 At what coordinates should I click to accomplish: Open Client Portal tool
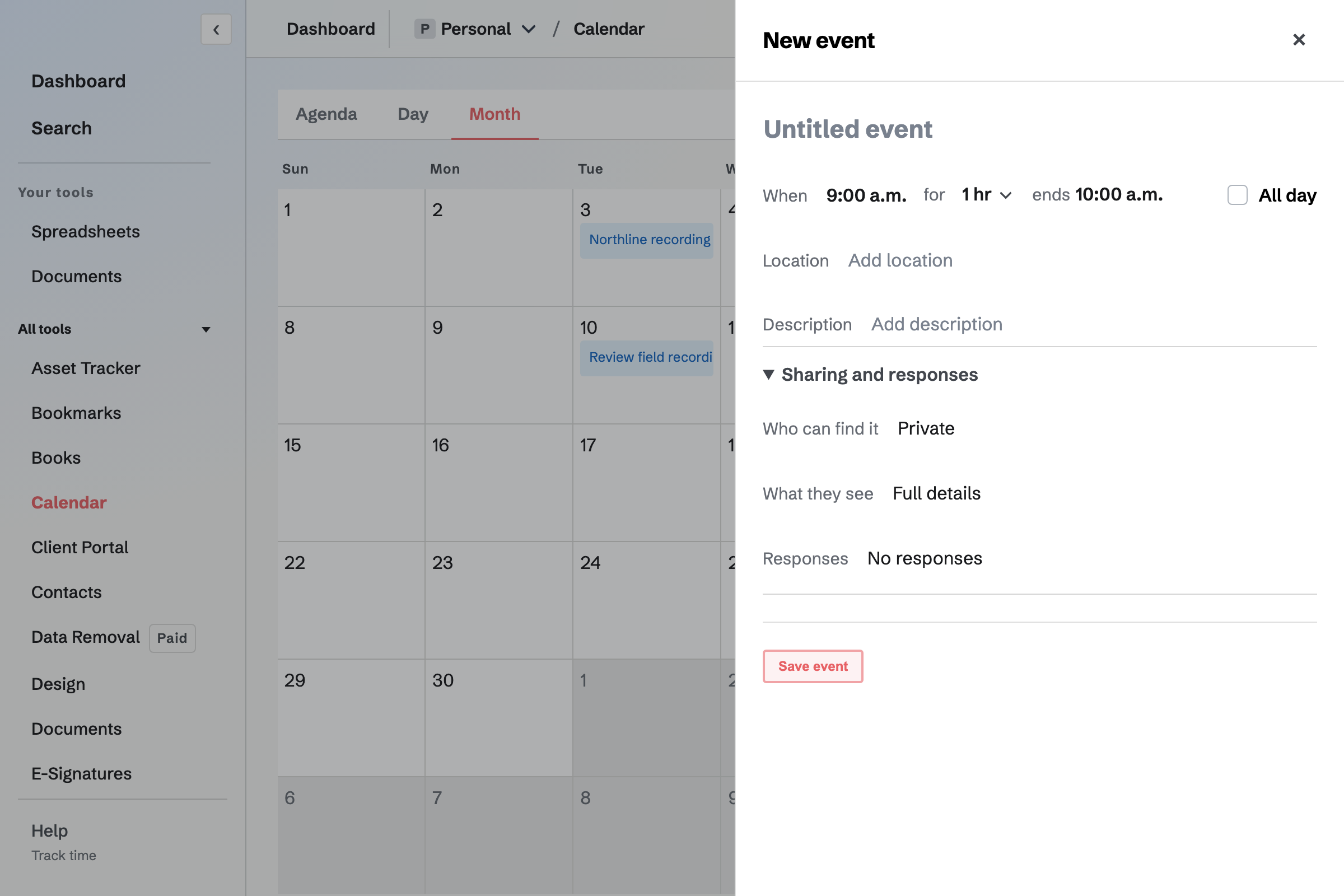[x=80, y=548]
